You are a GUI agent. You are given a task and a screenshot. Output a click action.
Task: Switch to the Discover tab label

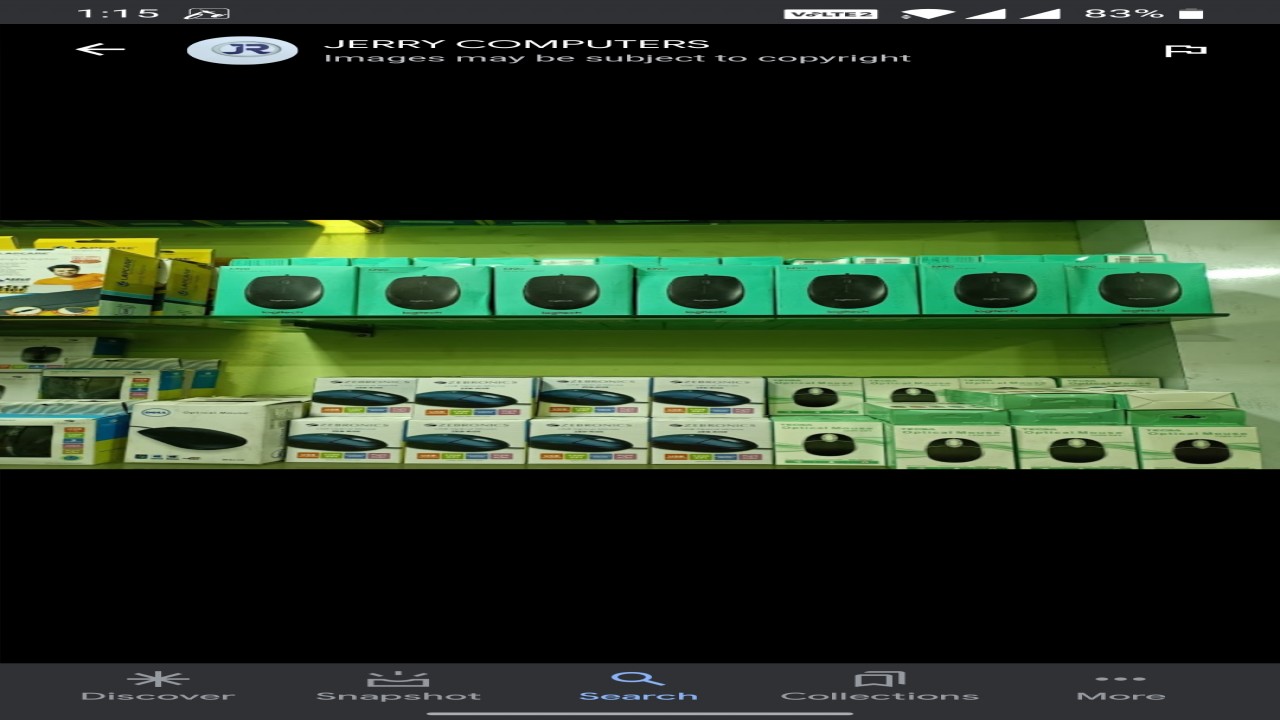(x=157, y=696)
